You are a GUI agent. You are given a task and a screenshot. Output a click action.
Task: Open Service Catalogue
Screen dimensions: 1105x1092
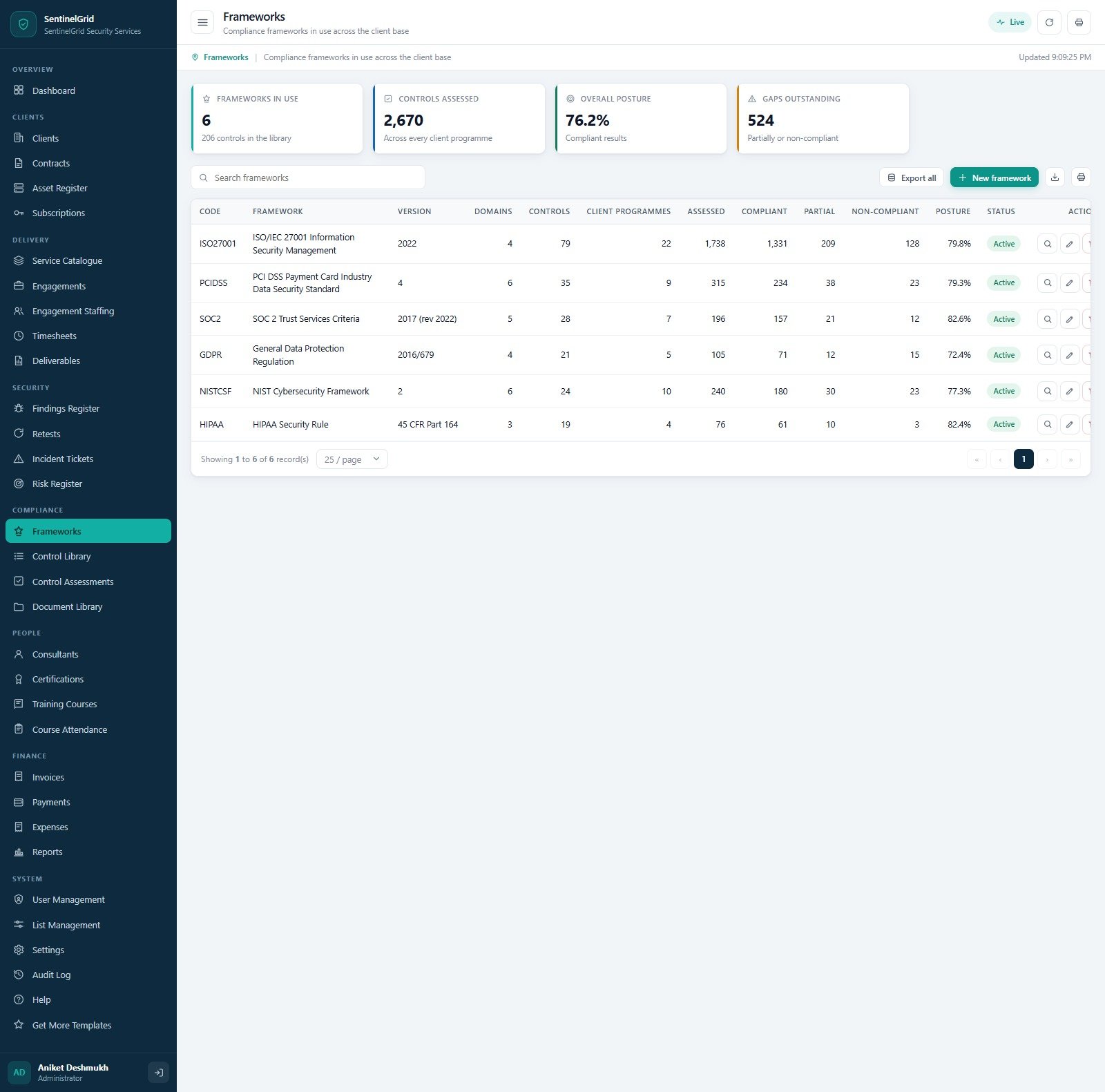click(88, 260)
